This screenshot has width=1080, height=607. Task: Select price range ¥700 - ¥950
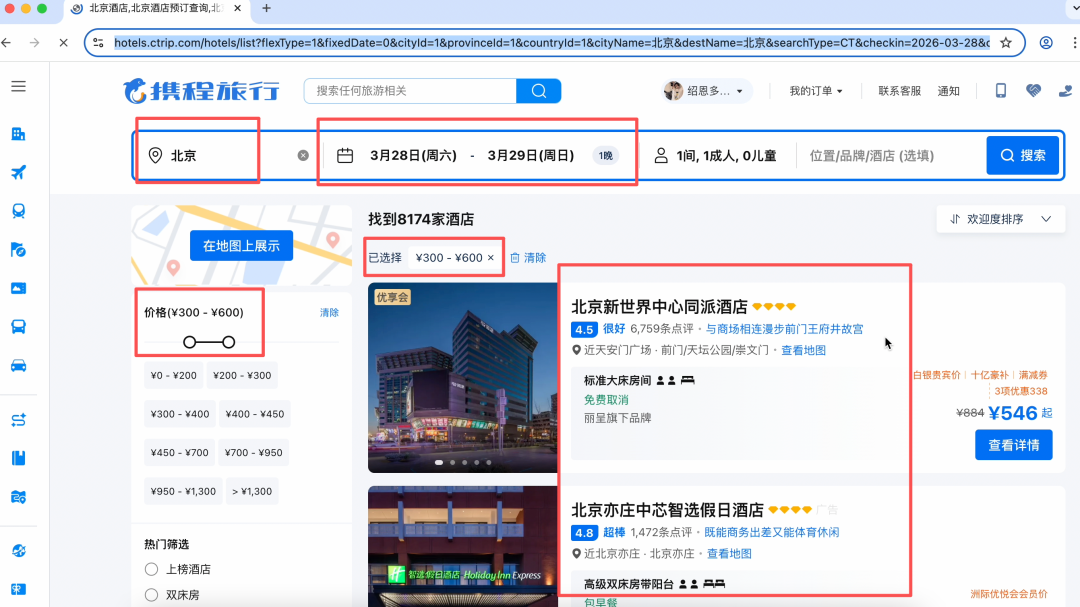tap(253, 453)
